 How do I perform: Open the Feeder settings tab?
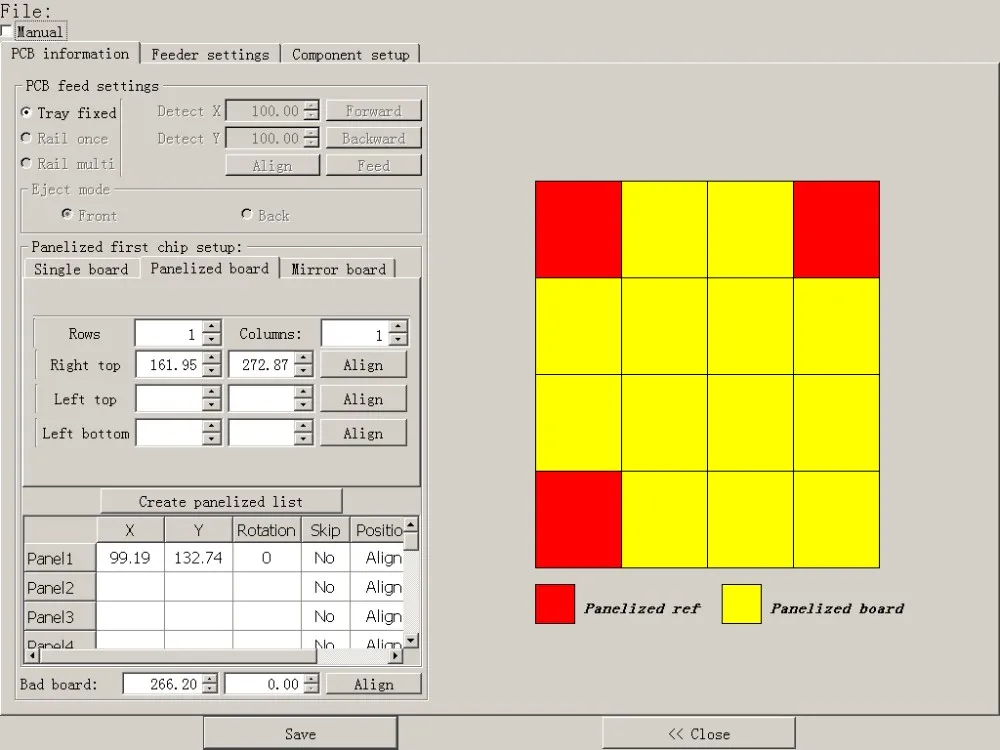(210, 55)
